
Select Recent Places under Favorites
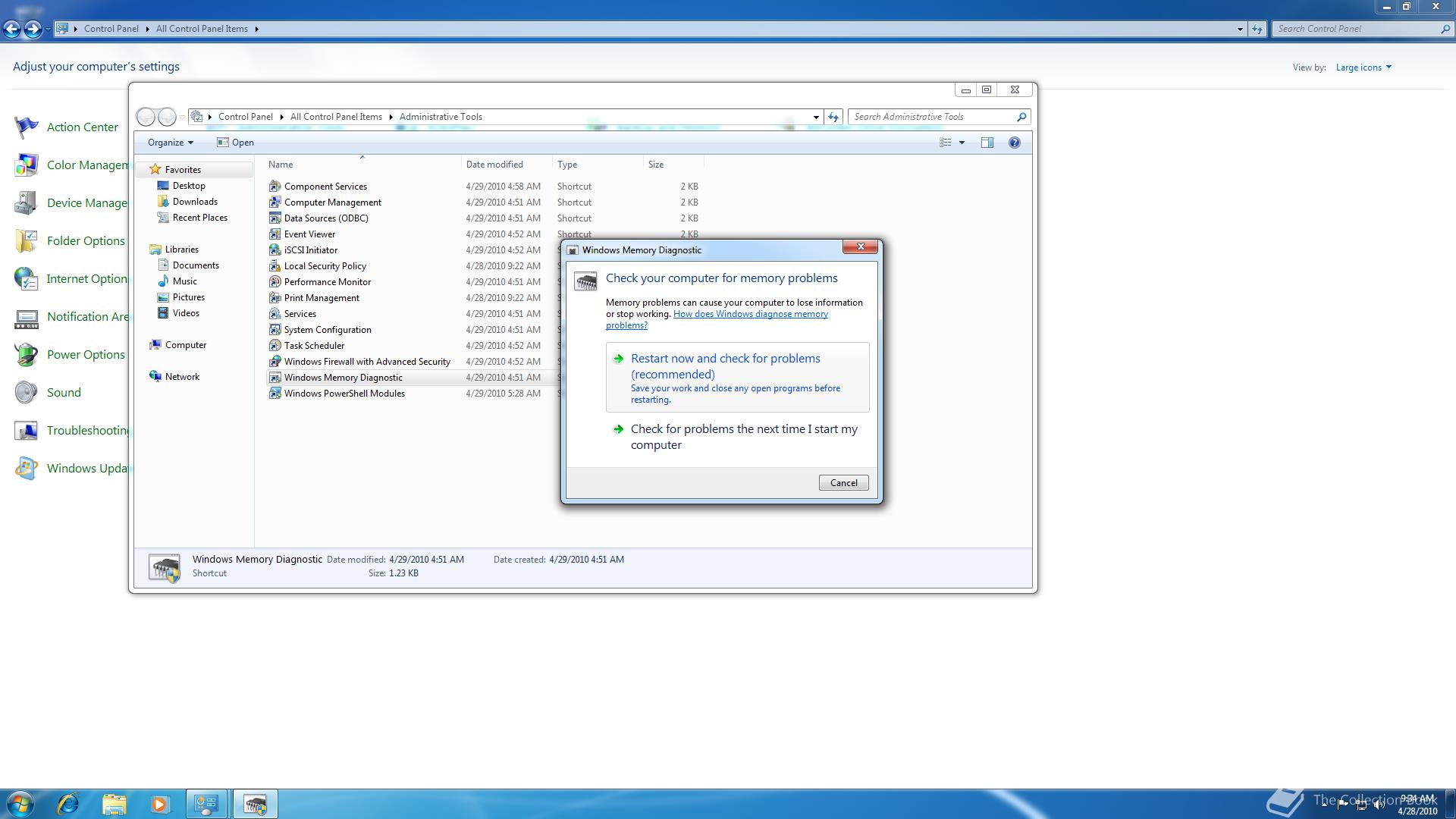tap(199, 218)
